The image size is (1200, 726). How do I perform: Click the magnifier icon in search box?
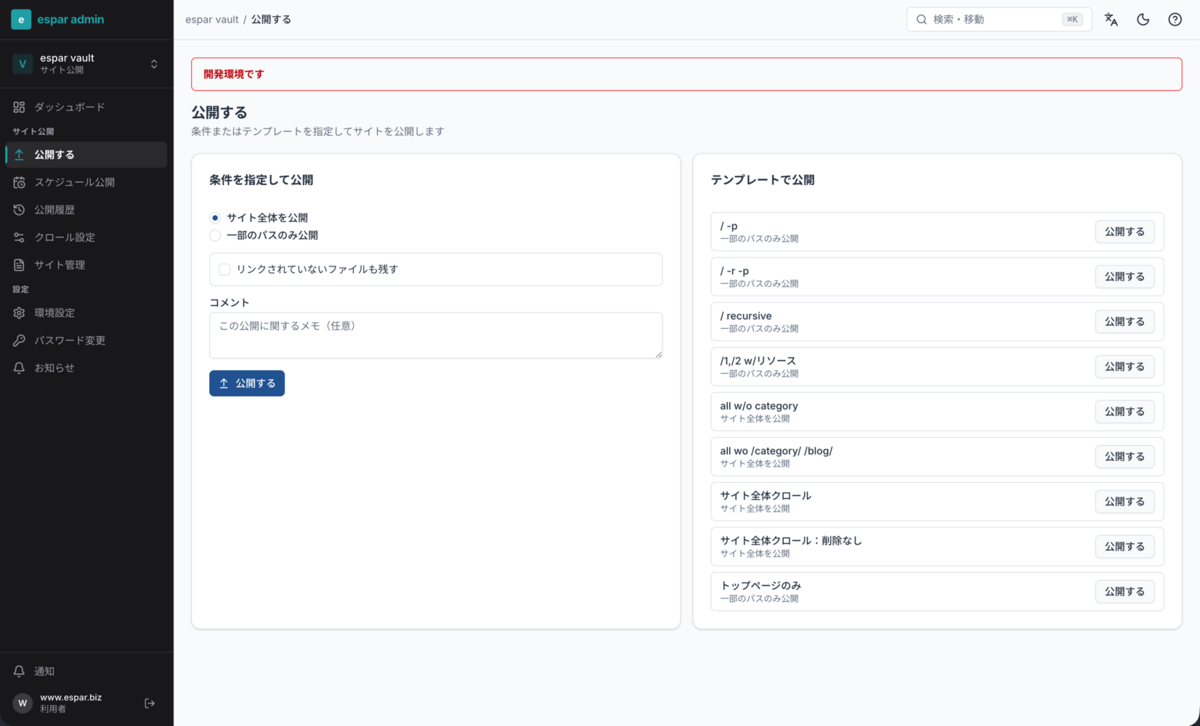click(922, 19)
